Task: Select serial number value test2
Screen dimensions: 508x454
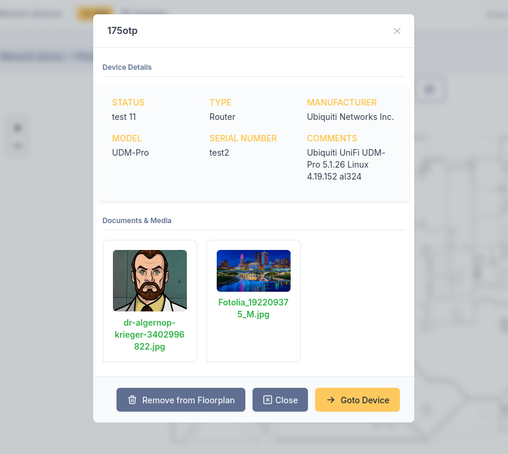Action: [219, 153]
